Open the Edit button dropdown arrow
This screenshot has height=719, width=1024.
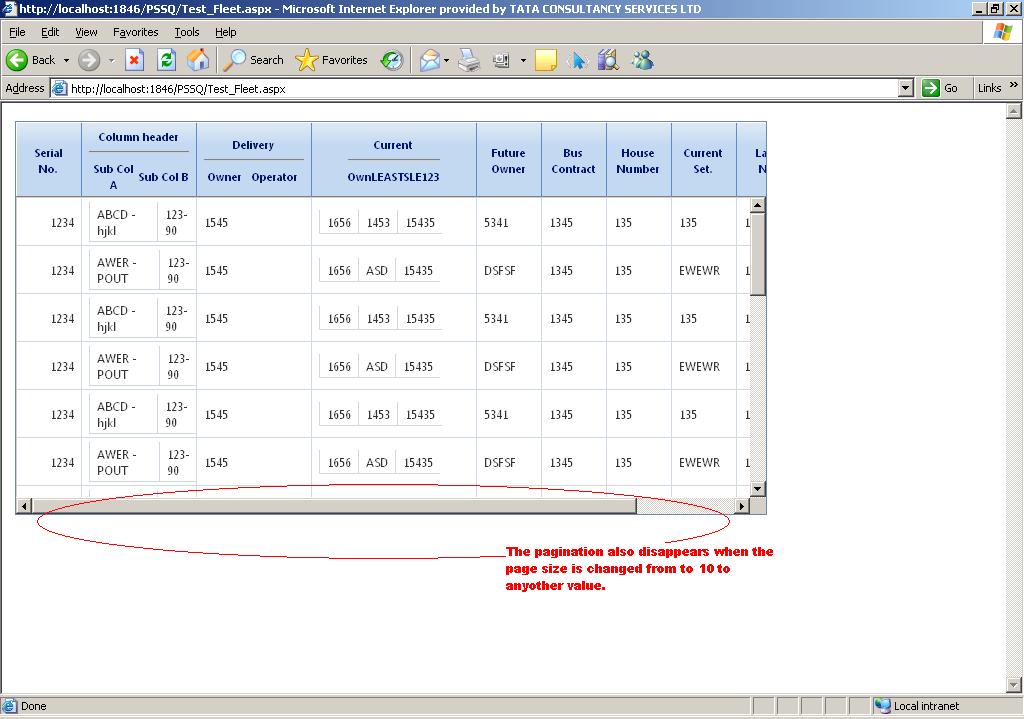pyautogui.click(x=523, y=60)
